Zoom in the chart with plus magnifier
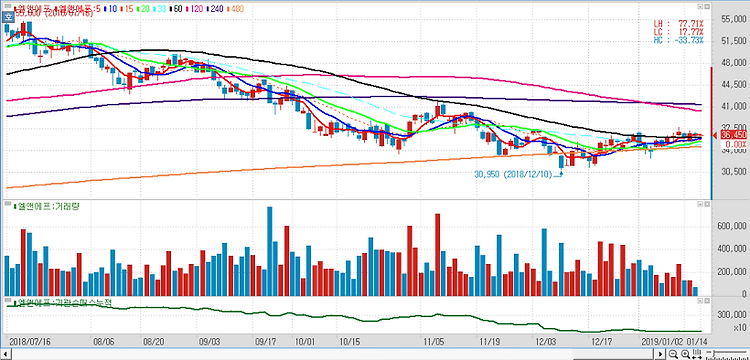The width and height of the screenshot is (750, 360). click(685, 354)
